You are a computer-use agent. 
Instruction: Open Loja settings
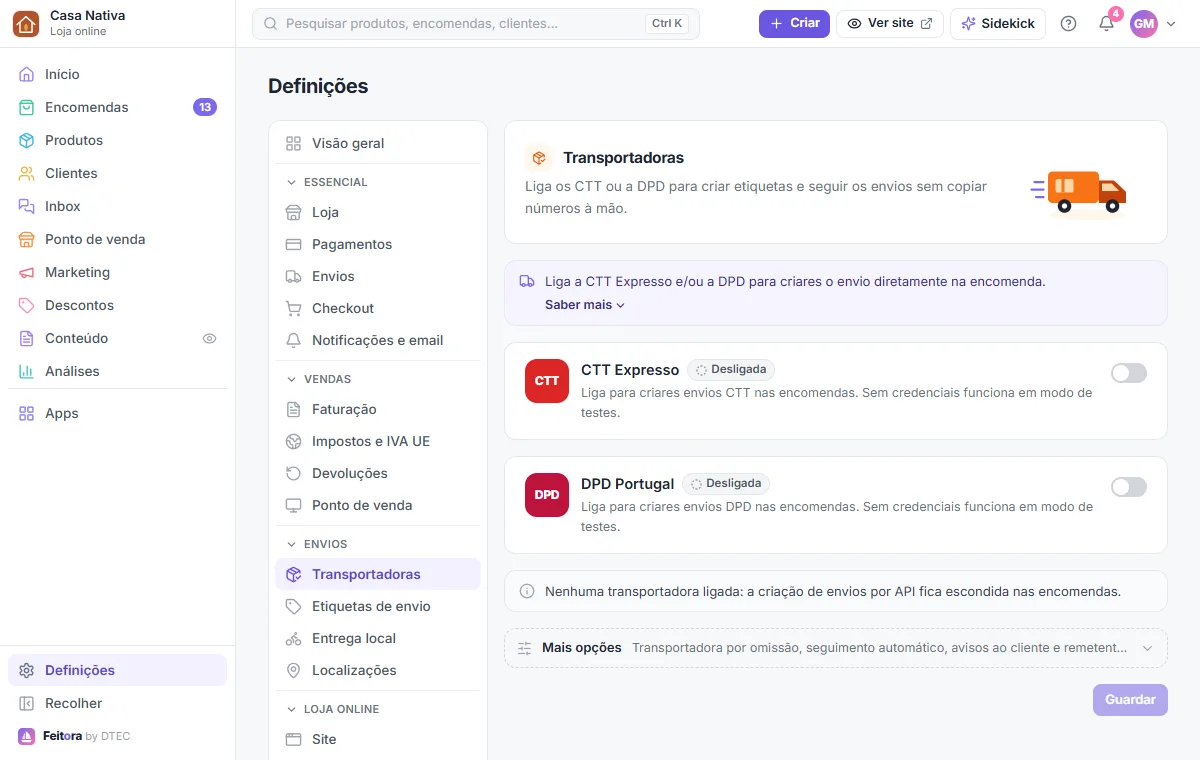click(378, 212)
